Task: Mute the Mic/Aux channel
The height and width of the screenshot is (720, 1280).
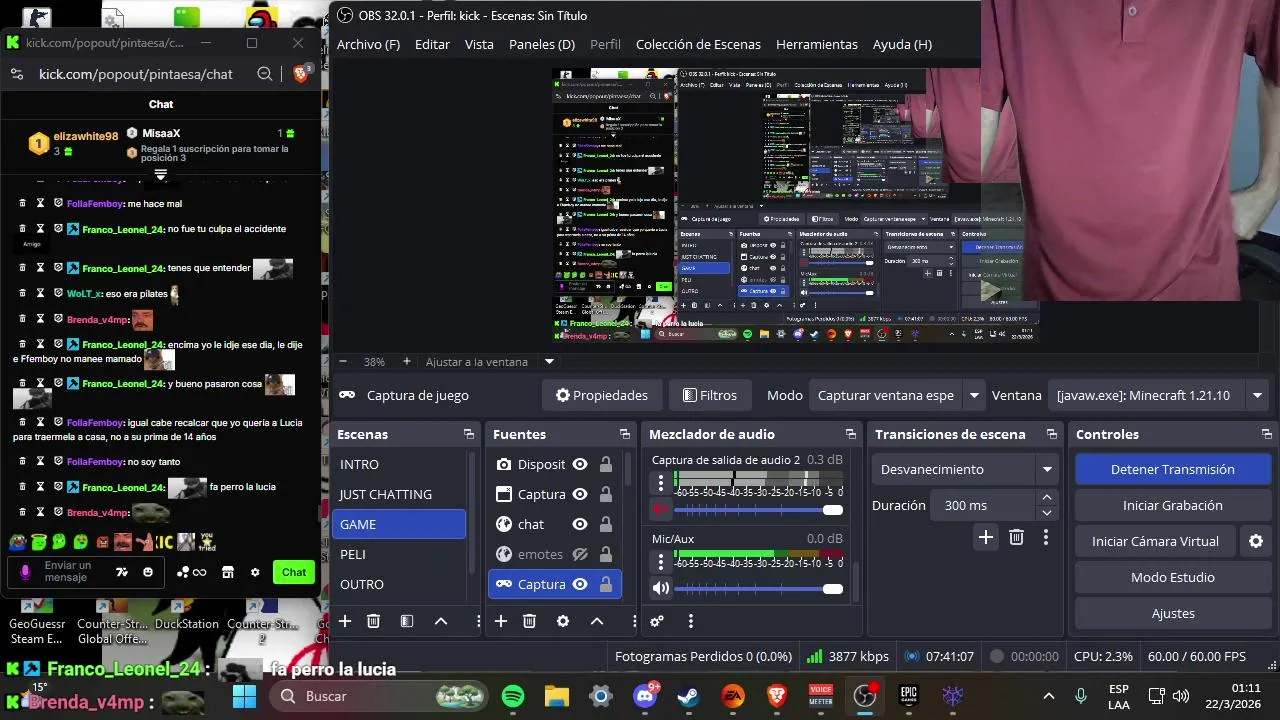Action: click(660, 588)
